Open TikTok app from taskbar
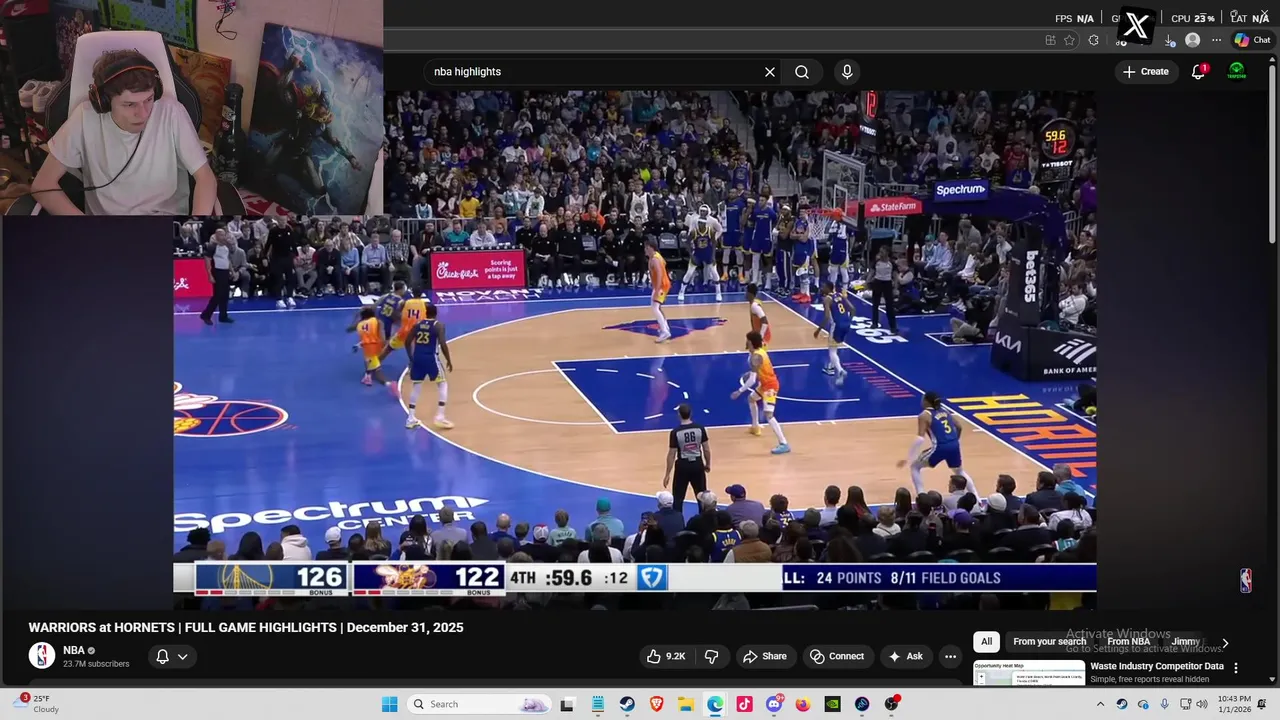The image size is (1280, 720). click(x=744, y=704)
